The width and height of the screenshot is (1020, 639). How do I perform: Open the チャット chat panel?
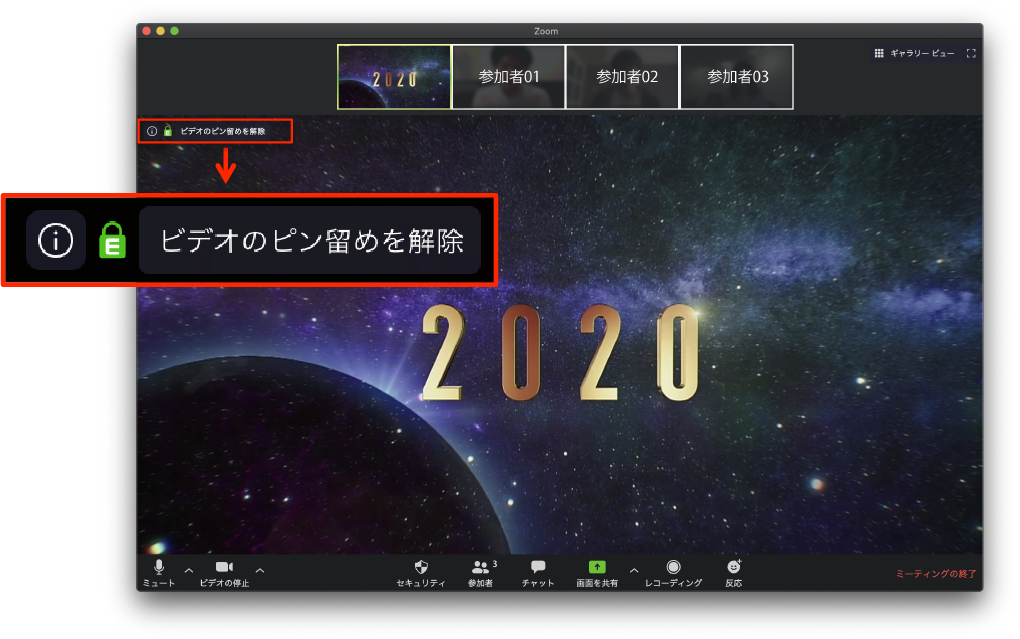pos(538,573)
